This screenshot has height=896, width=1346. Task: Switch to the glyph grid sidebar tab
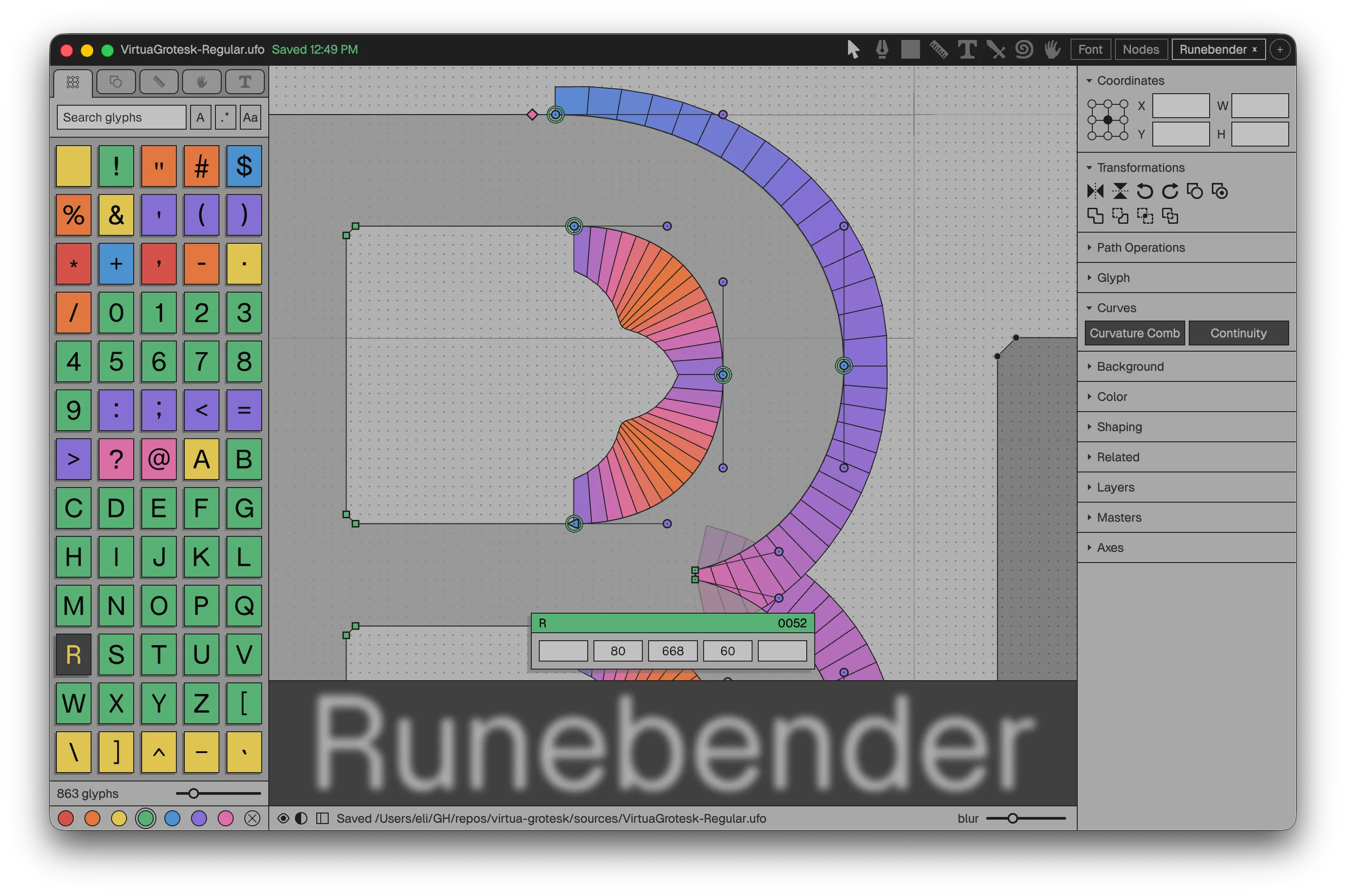click(x=72, y=82)
